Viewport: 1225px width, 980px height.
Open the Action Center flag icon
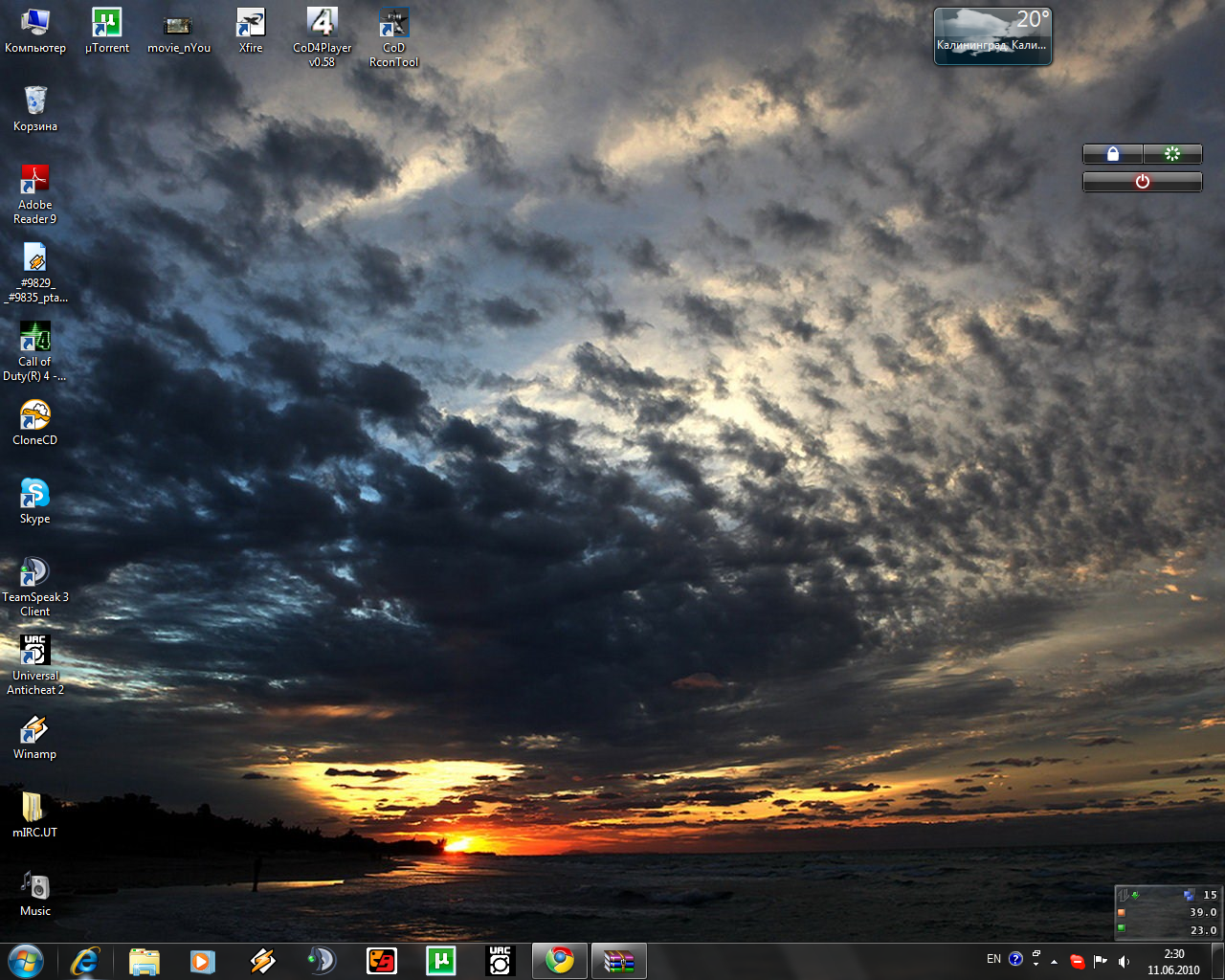[x=1101, y=962]
